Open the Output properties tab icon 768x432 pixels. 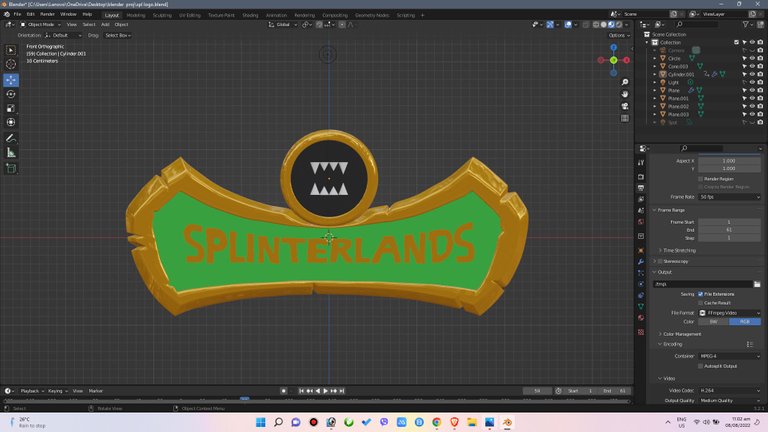(641, 188)
